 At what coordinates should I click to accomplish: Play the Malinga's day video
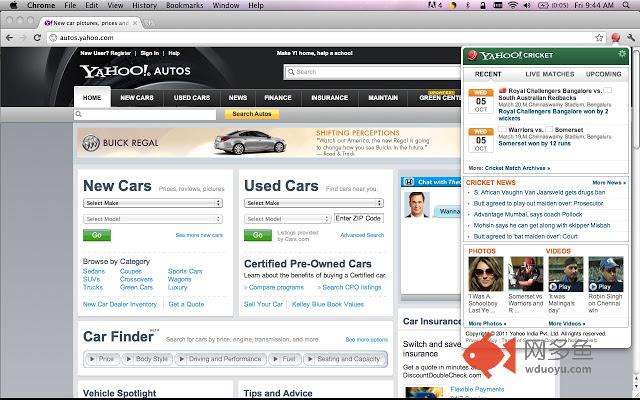point(565,274)
